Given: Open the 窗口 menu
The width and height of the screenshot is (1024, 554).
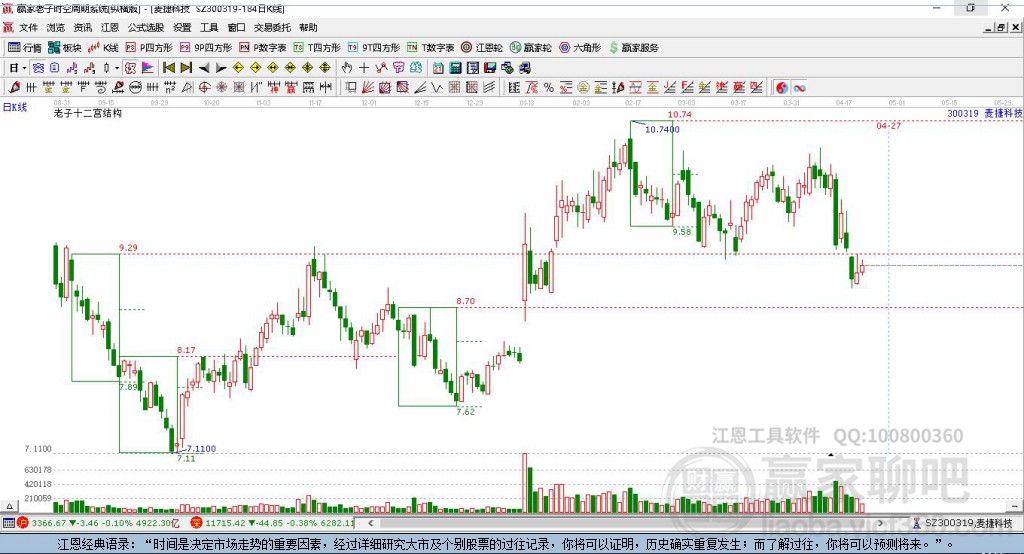Looking at the screenshot, I should pos(236,27).
